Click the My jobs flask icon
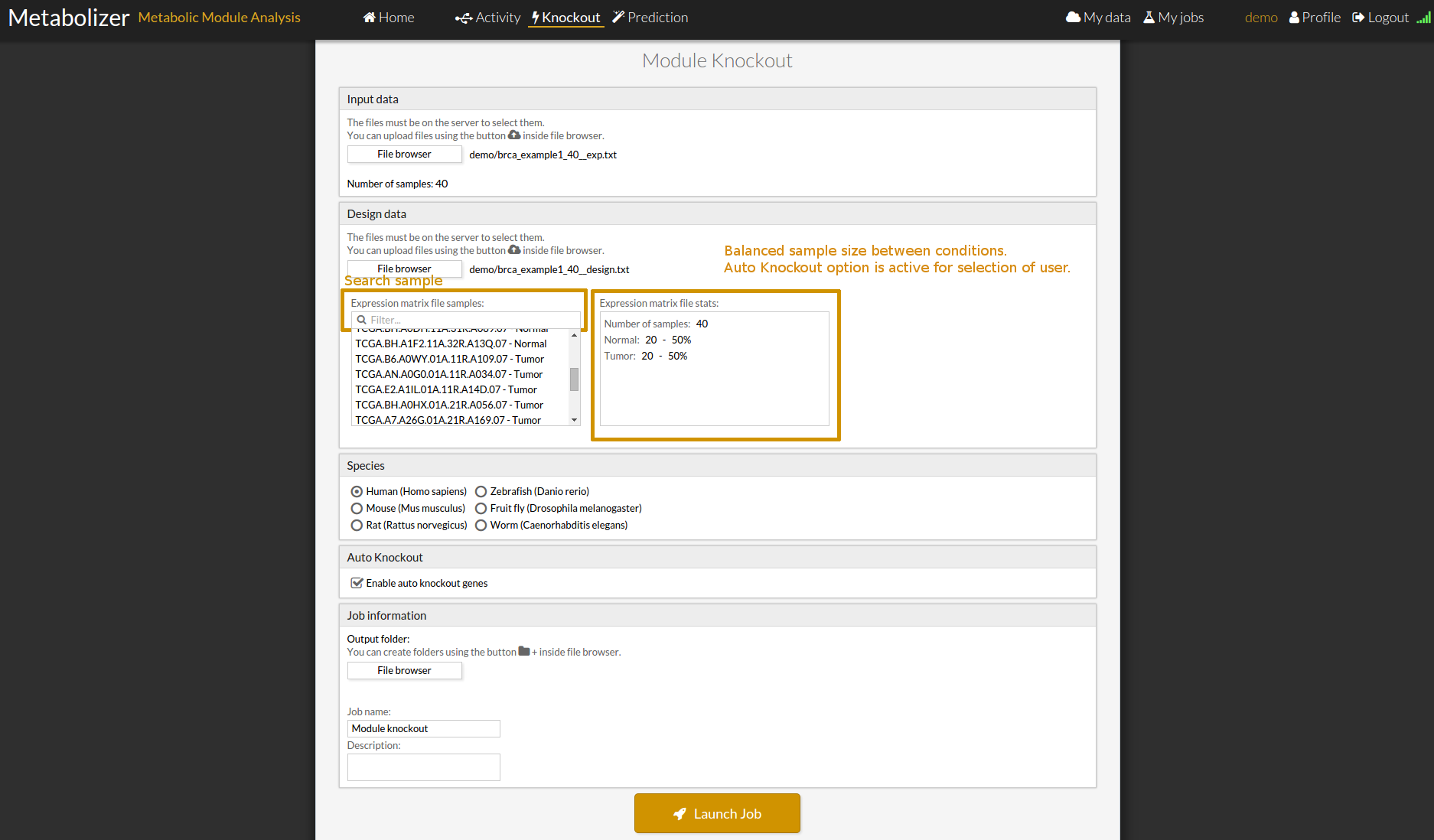1434x840 pixels. pos(1149,17)
